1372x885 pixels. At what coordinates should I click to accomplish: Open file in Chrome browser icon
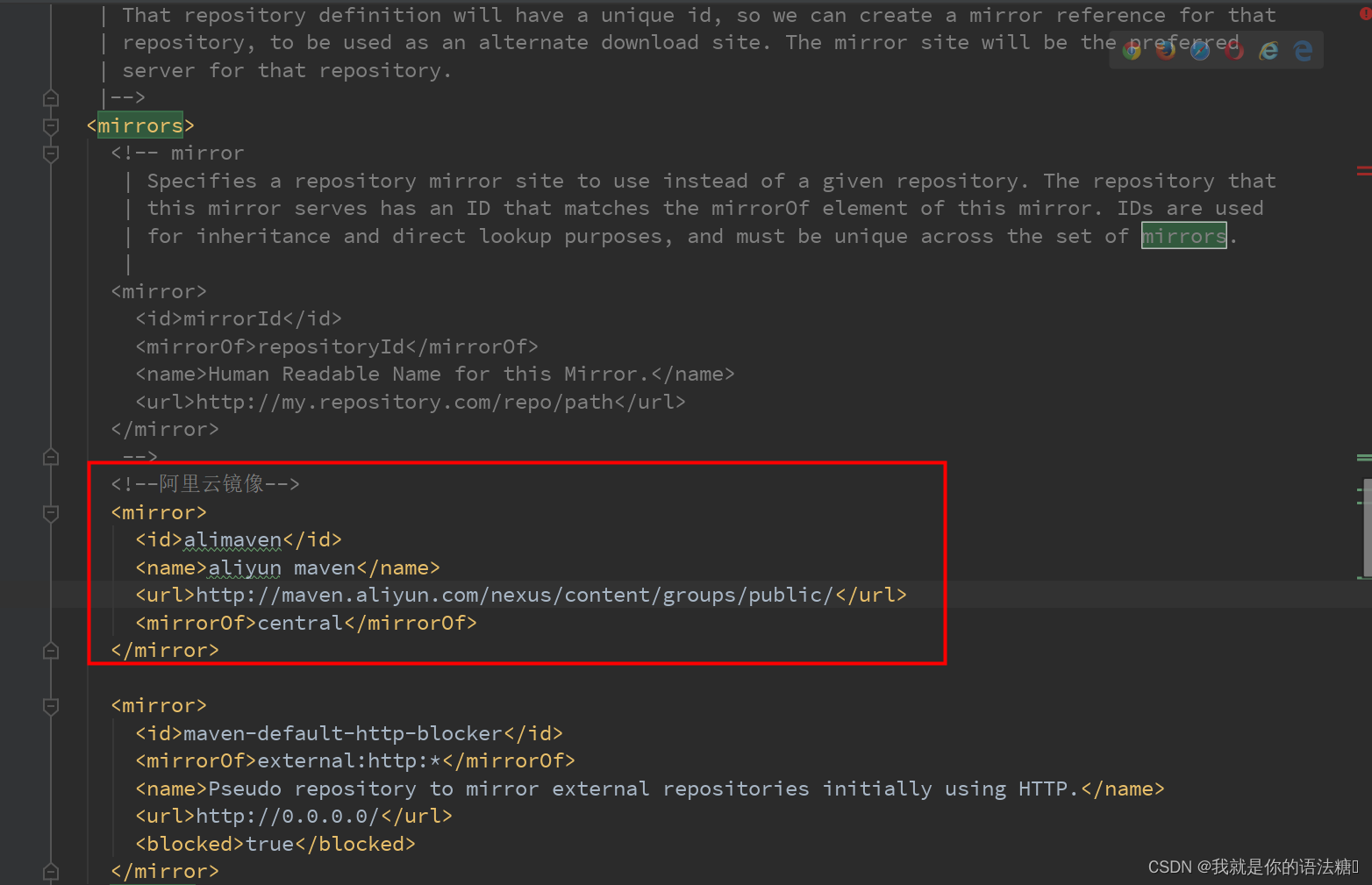coord(1132,51)
